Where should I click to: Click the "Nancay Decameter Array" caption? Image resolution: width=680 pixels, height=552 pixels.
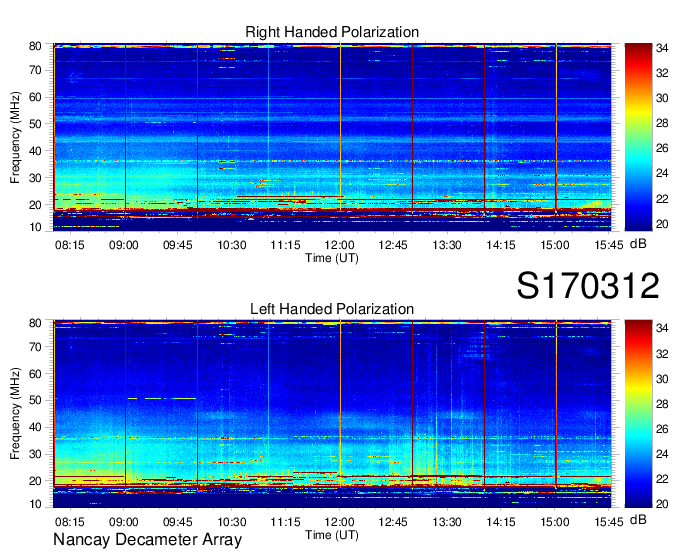pos(147,540)
